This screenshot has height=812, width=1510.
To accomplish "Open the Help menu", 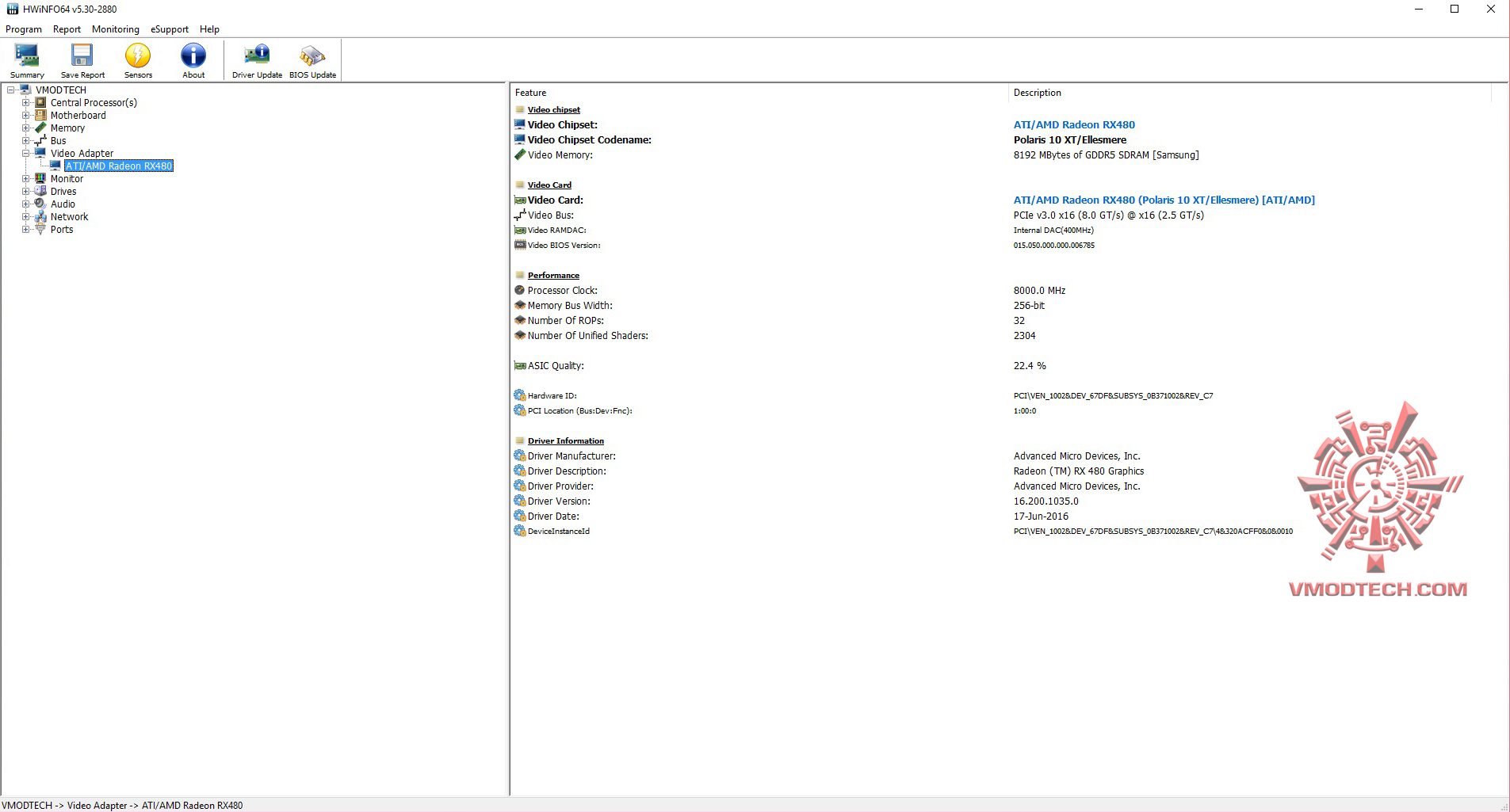I will coord(209,29).
